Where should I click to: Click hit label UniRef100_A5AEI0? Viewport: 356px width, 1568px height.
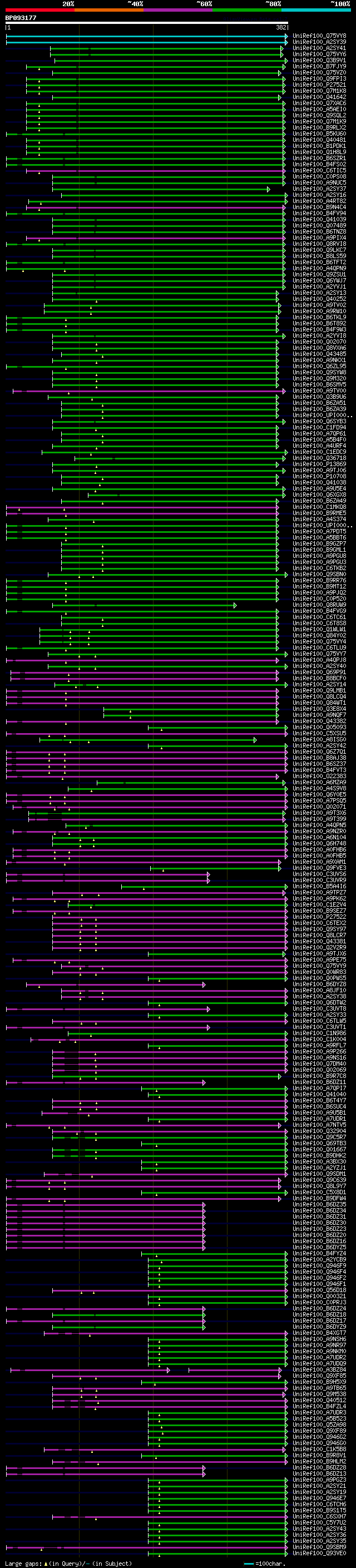click(x=319, y=110)
